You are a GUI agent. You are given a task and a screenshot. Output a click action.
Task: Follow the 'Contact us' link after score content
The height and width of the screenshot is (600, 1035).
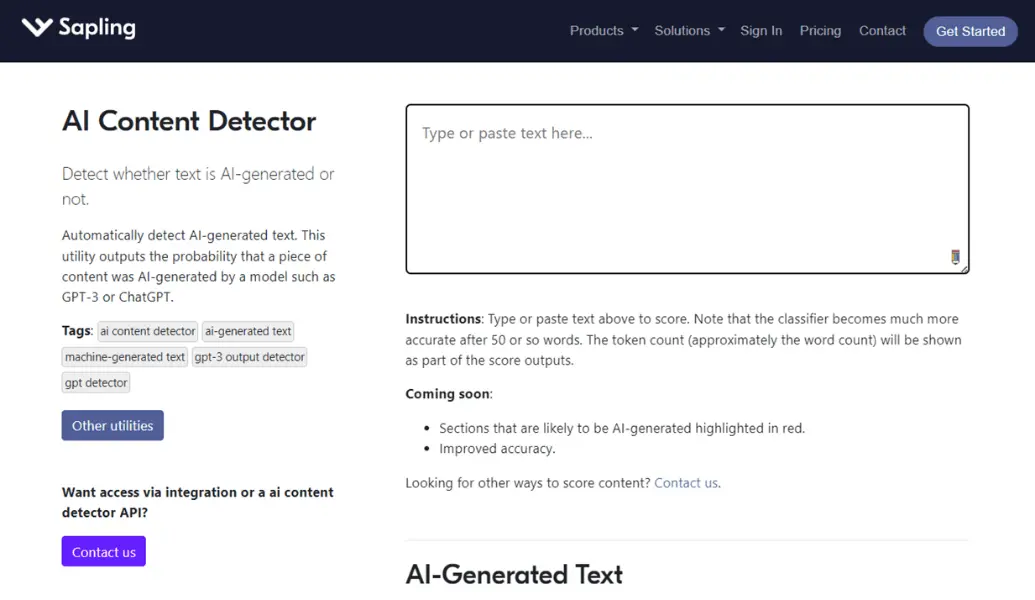[x=686, y=483]
